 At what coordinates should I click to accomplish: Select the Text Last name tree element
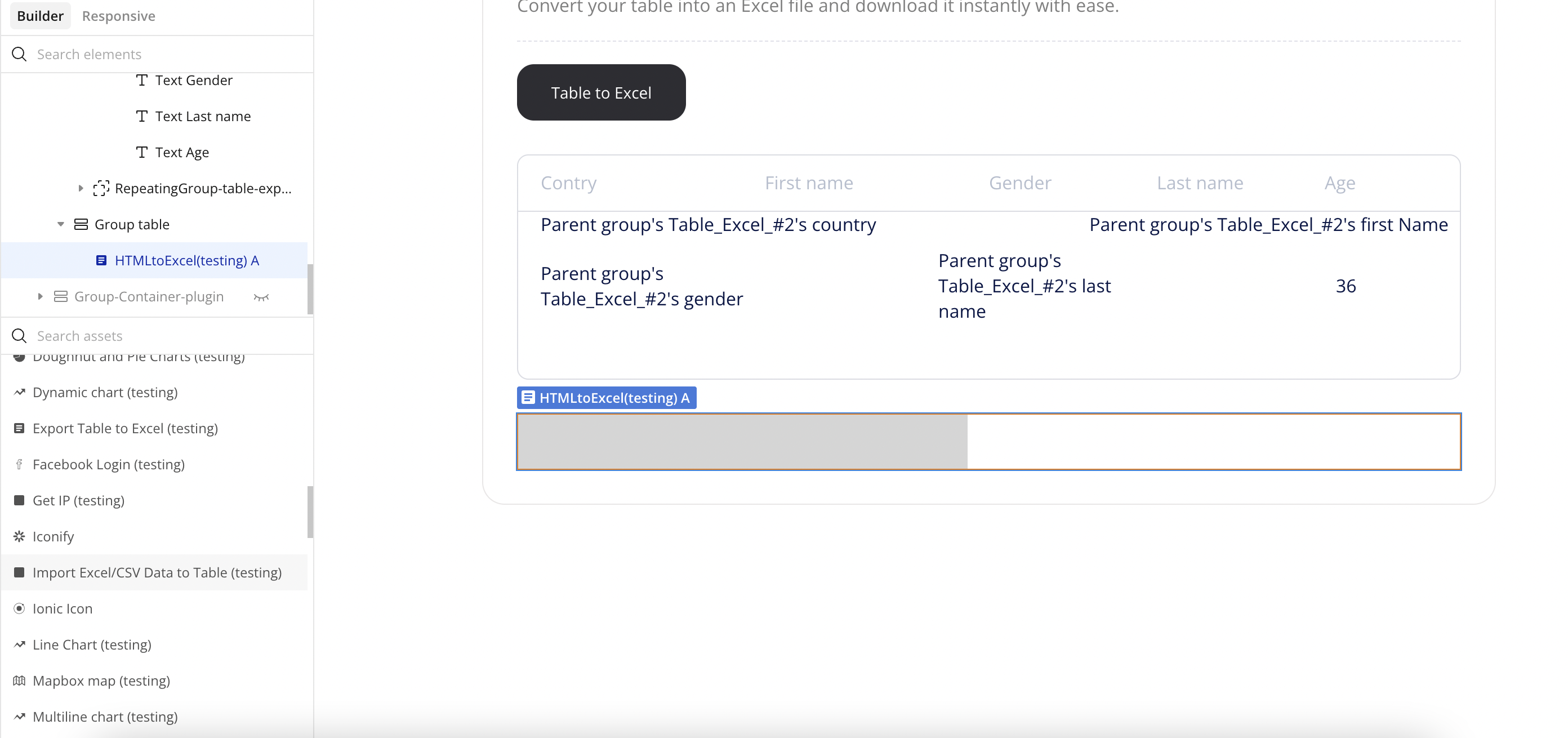tap(203, 116)
